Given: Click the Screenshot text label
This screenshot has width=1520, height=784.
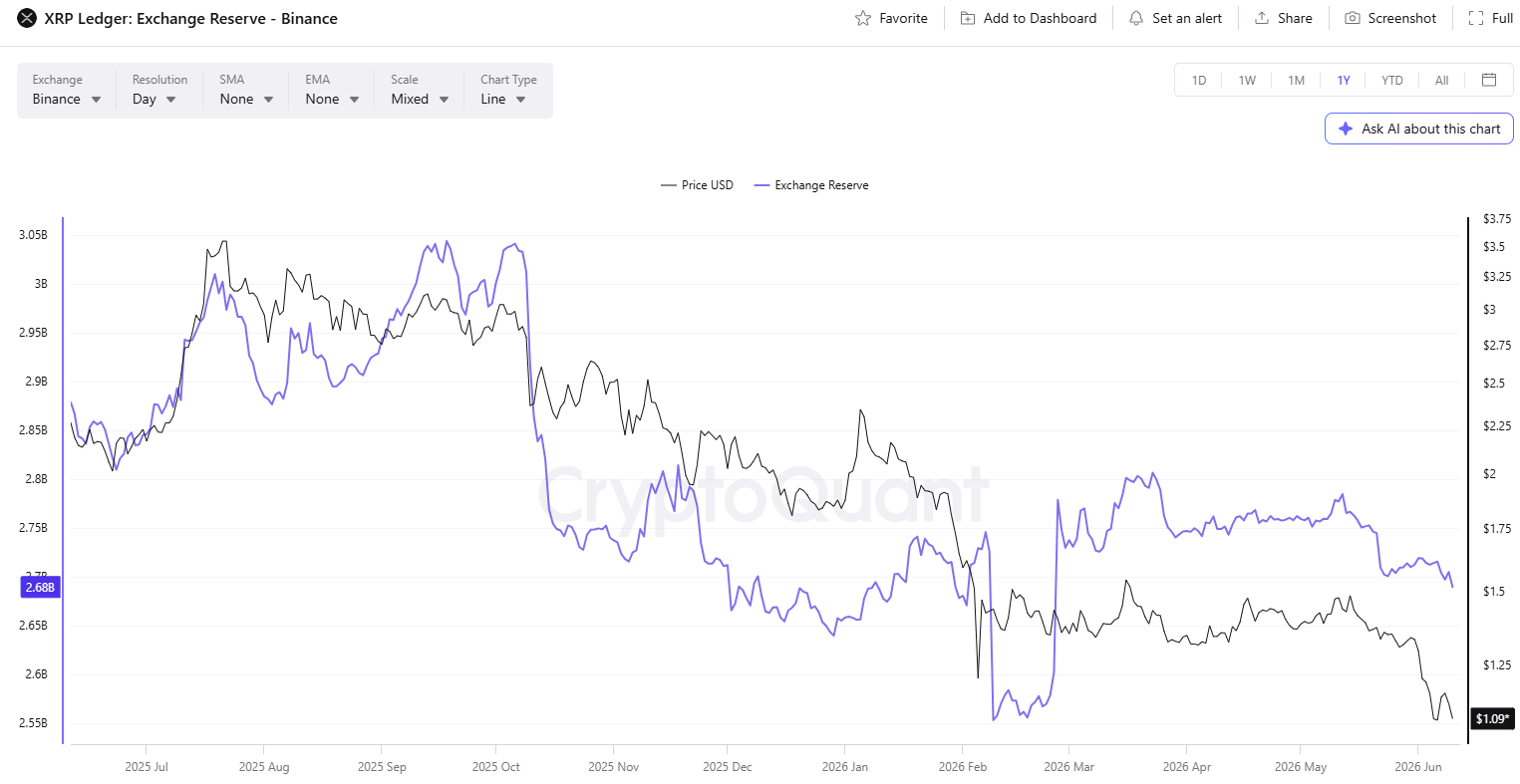Looking at the screenshot, I should pyautogui.click(x=1402, y=18).
